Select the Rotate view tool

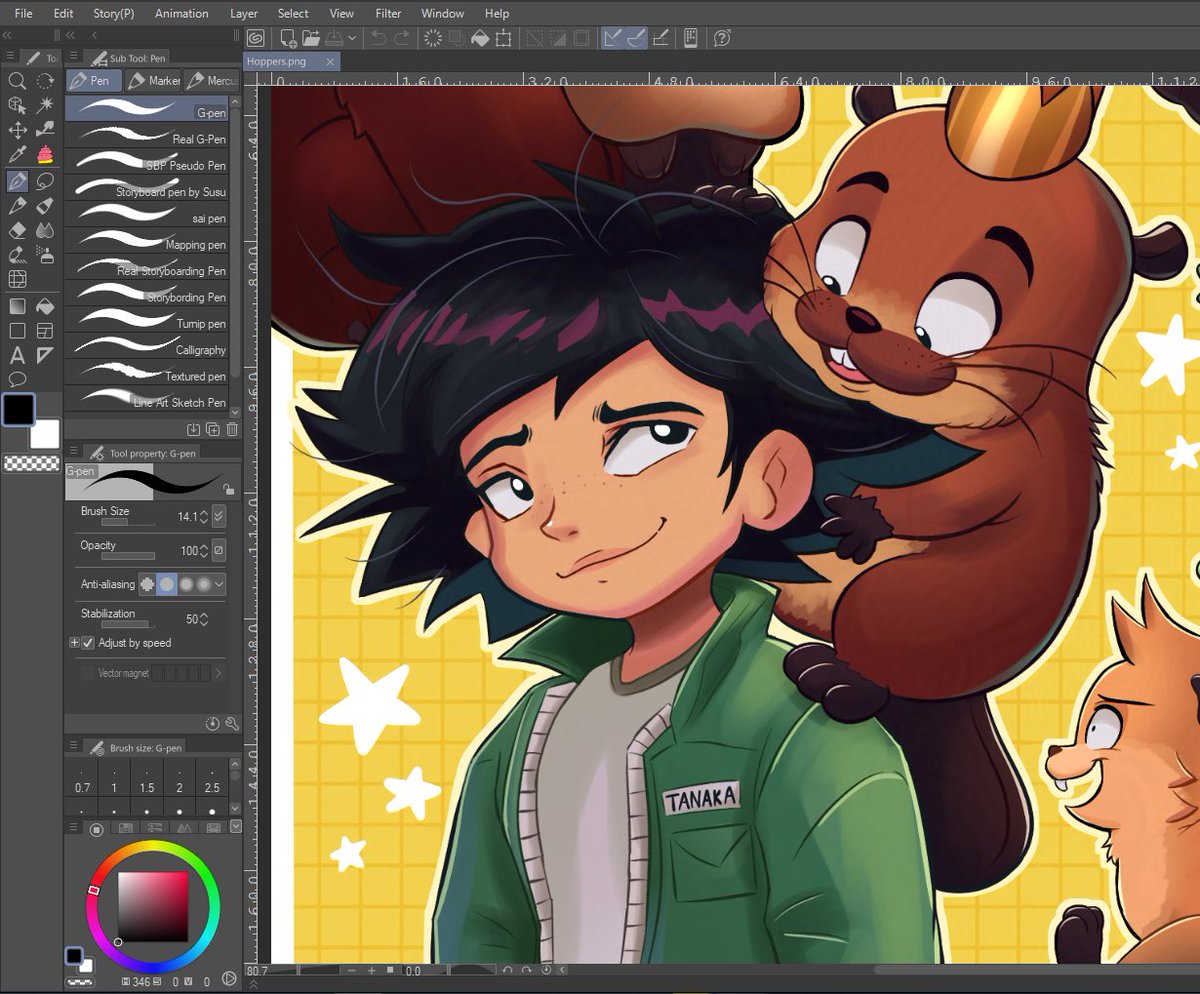45,81
